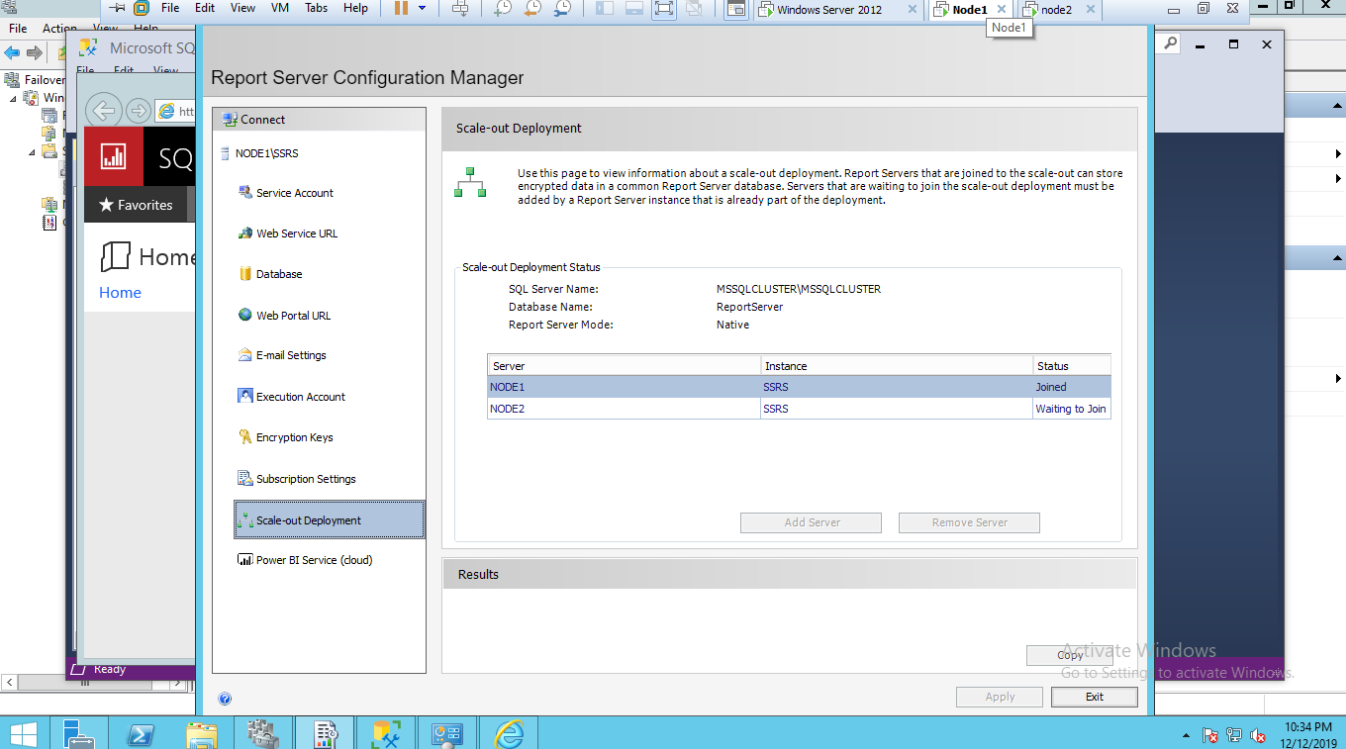Image resolution: width=1346 pixels, height=749 pixels.
Task: Click the Connect button in sidebar
Action: coord(254,119)
